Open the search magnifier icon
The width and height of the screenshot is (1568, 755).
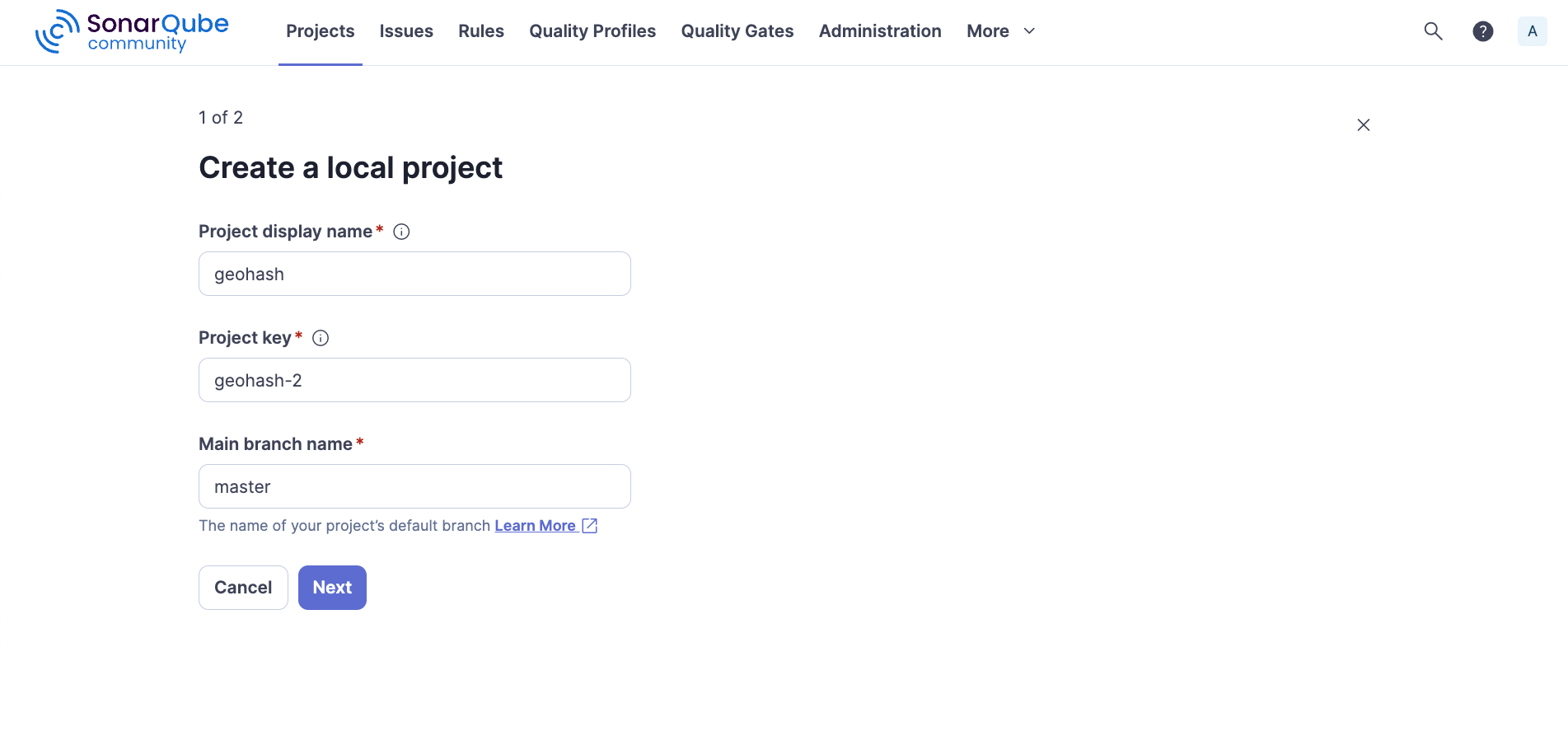coord(1433,31)
